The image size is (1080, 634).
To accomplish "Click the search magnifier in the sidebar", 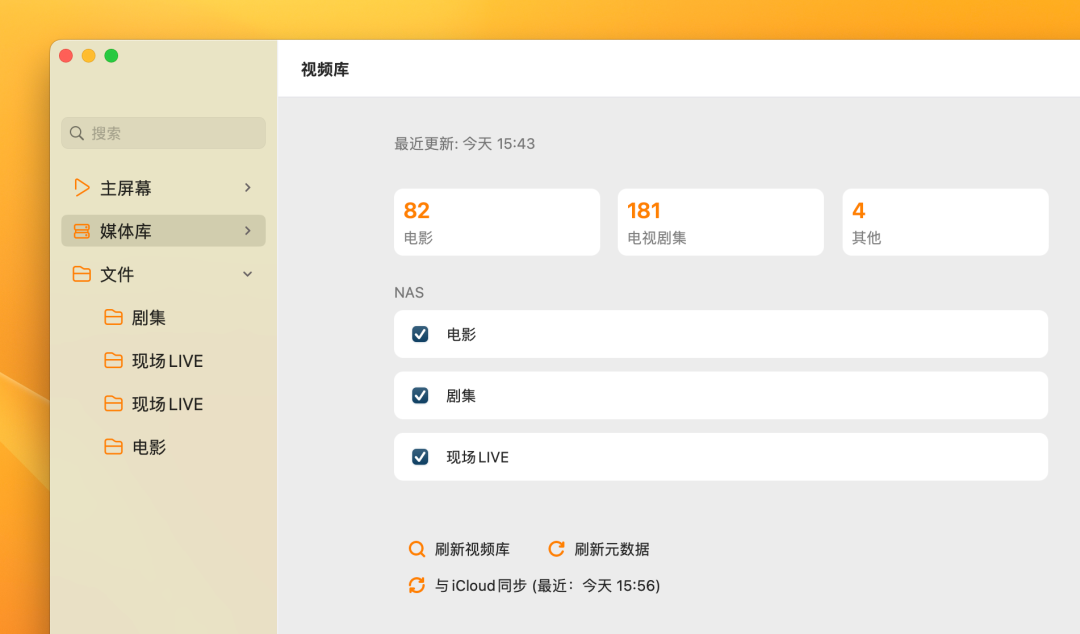I will 77,132.
